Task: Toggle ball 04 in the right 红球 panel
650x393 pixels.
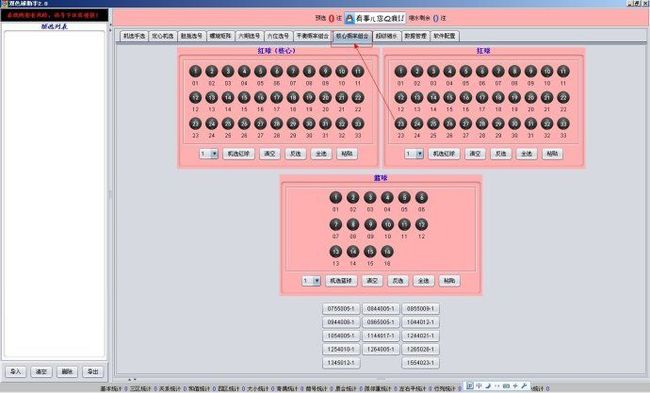Action: [449, 71]
